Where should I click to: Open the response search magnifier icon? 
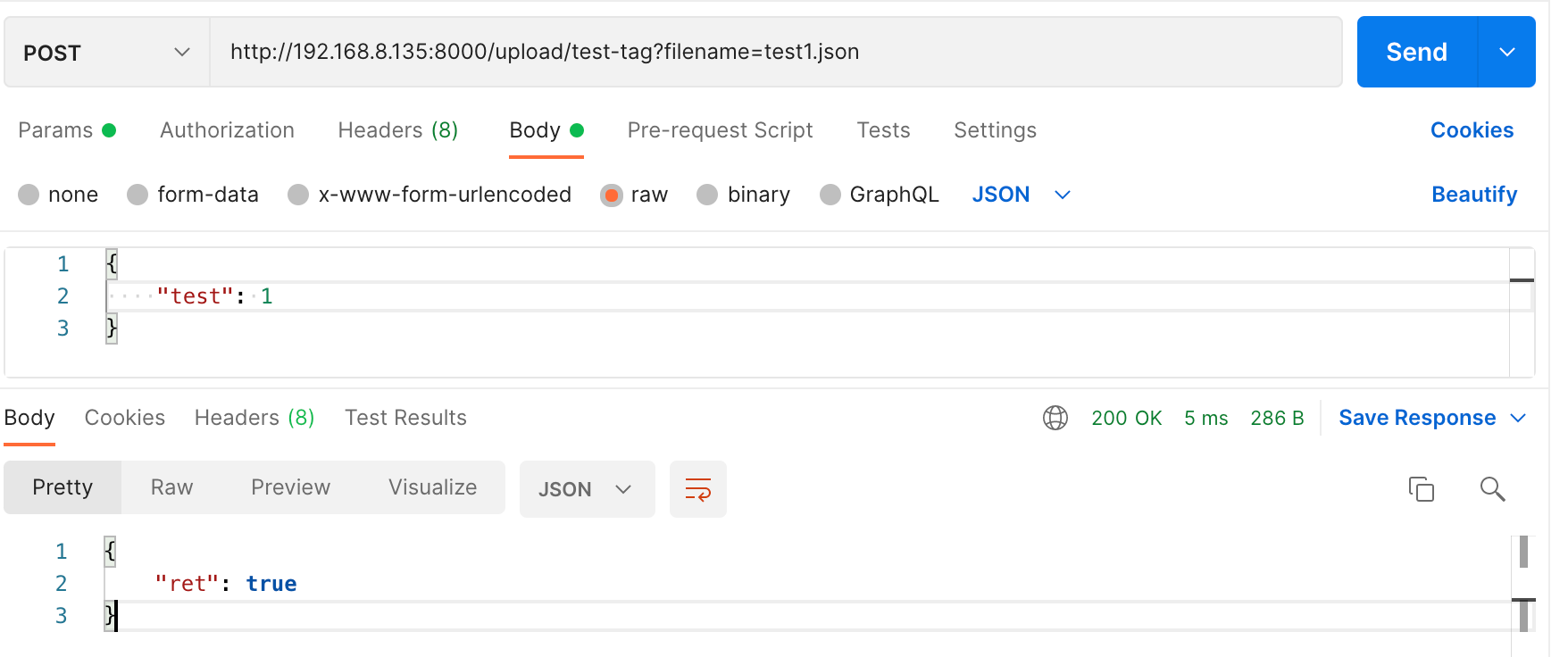tap(1492, 489)
